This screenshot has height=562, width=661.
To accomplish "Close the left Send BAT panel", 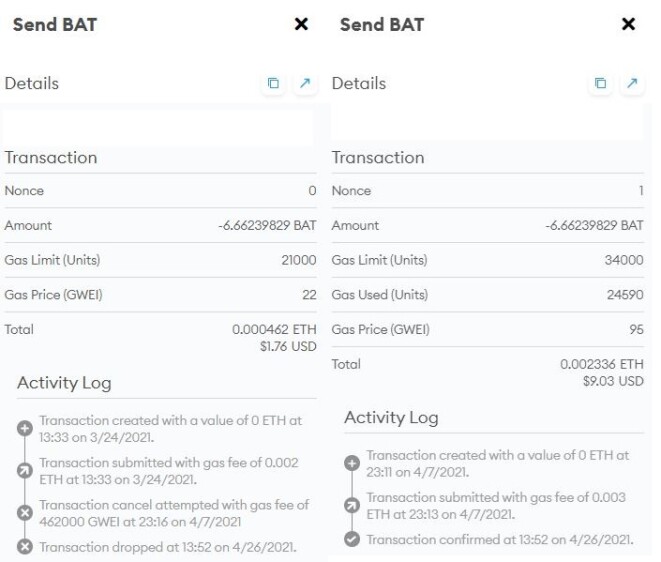I will [x=301, y=24].
